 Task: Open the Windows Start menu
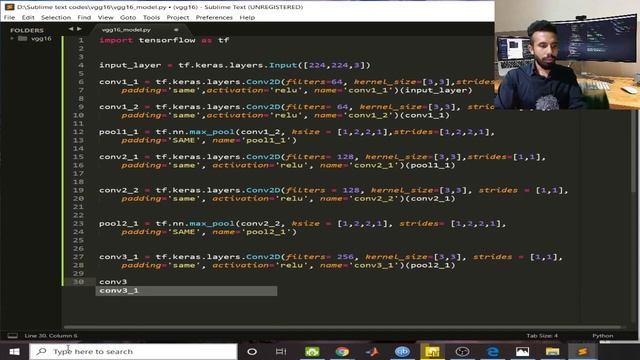point(14,351)
